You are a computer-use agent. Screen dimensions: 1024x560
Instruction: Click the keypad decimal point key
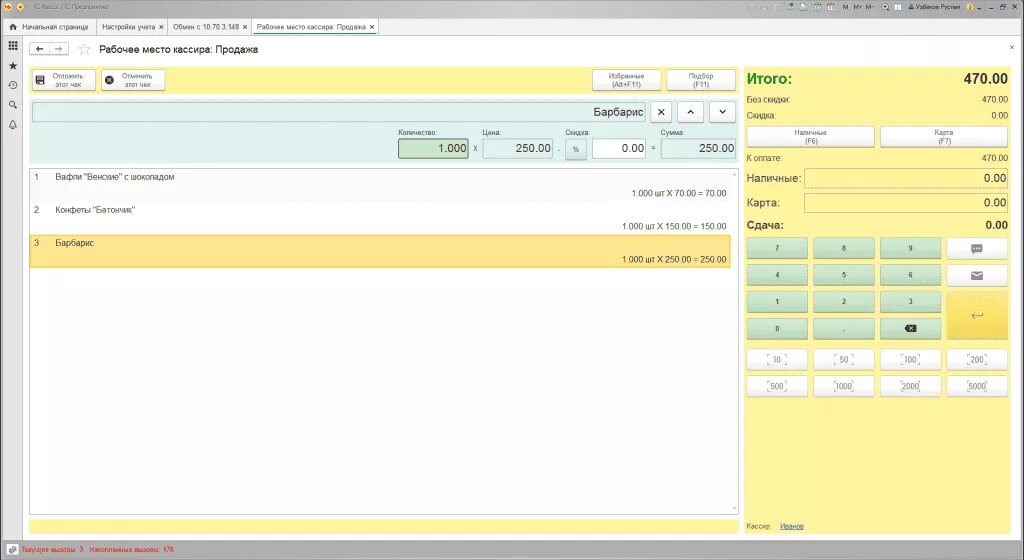pyautogui.click(x=844, y=328)
